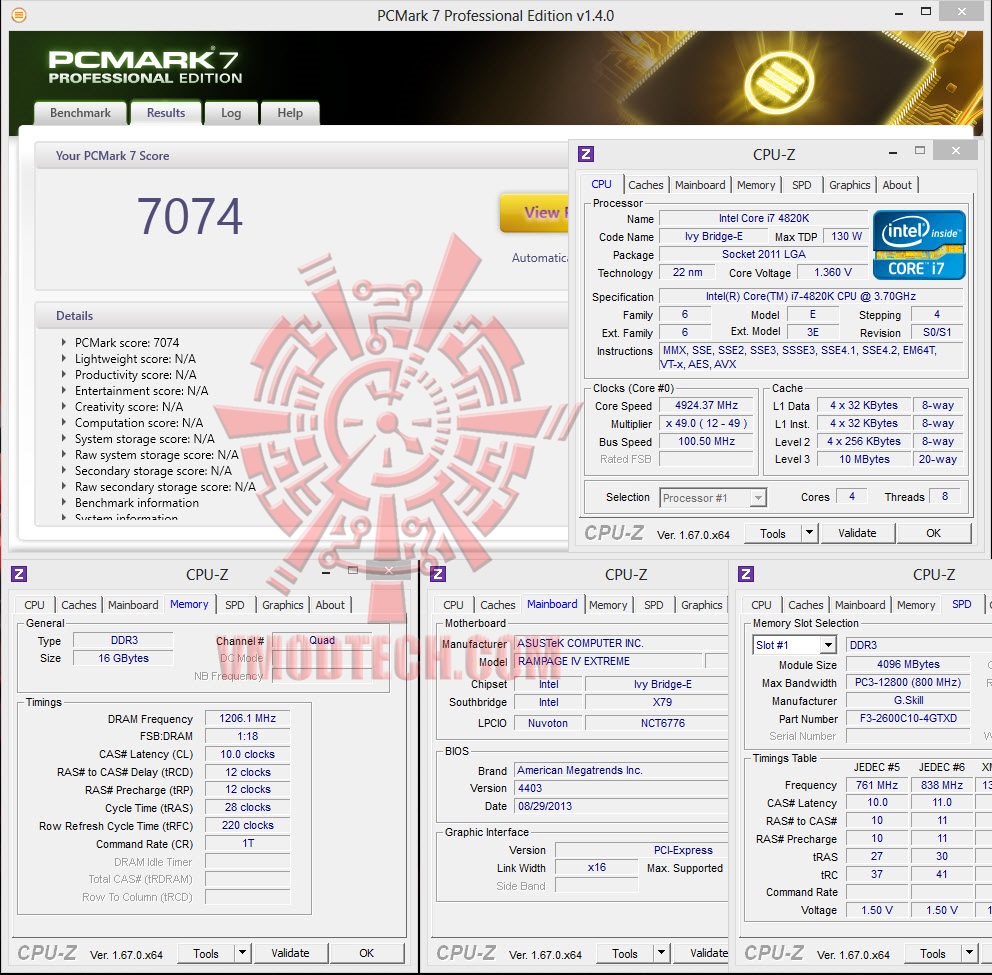Viewport: 992px width, 975px height.
Task: Expand the Lightweight score detail row
Action: coord(63,358)
